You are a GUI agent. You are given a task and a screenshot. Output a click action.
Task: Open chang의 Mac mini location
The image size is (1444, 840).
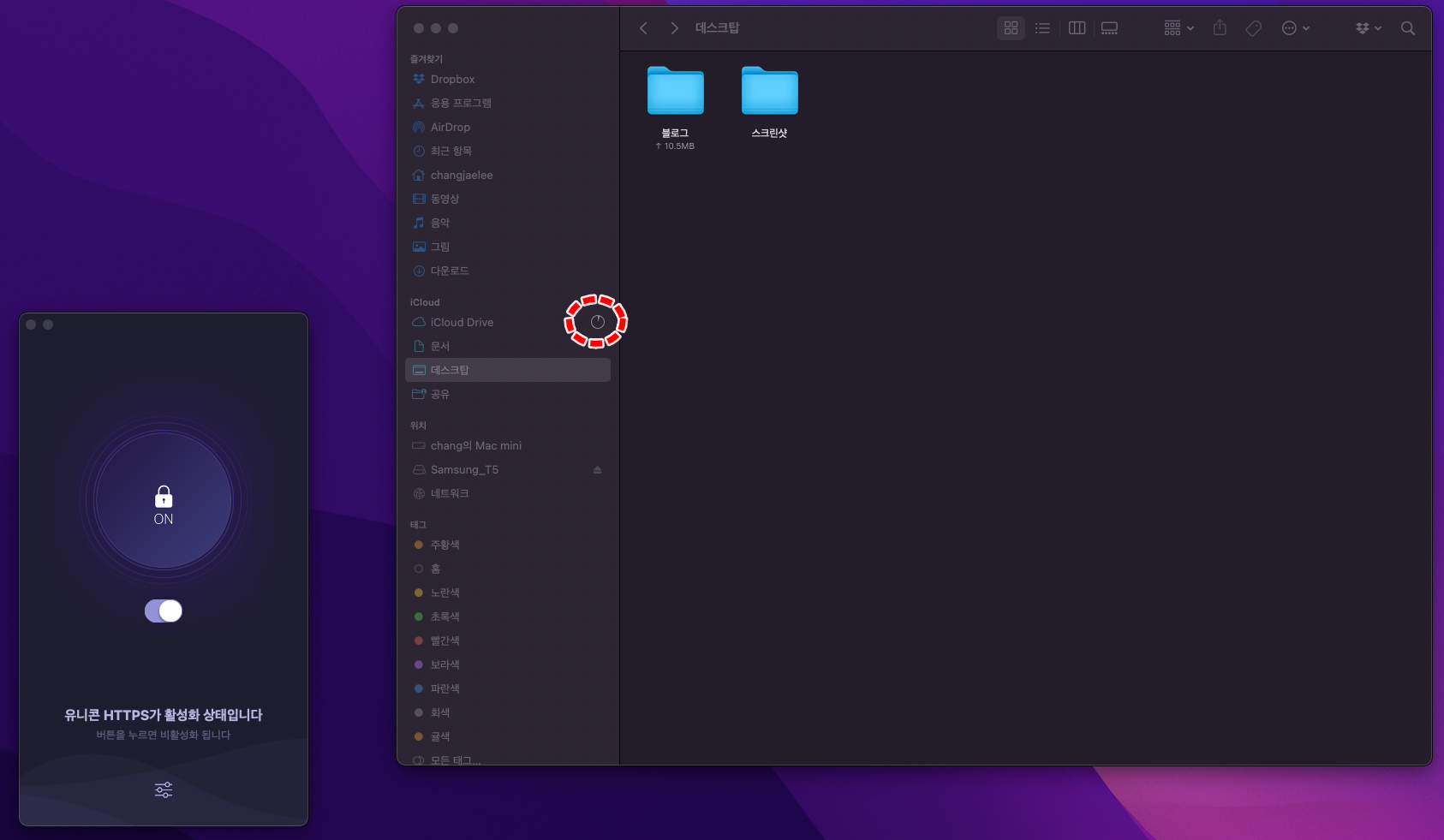[x=508, y=445]
